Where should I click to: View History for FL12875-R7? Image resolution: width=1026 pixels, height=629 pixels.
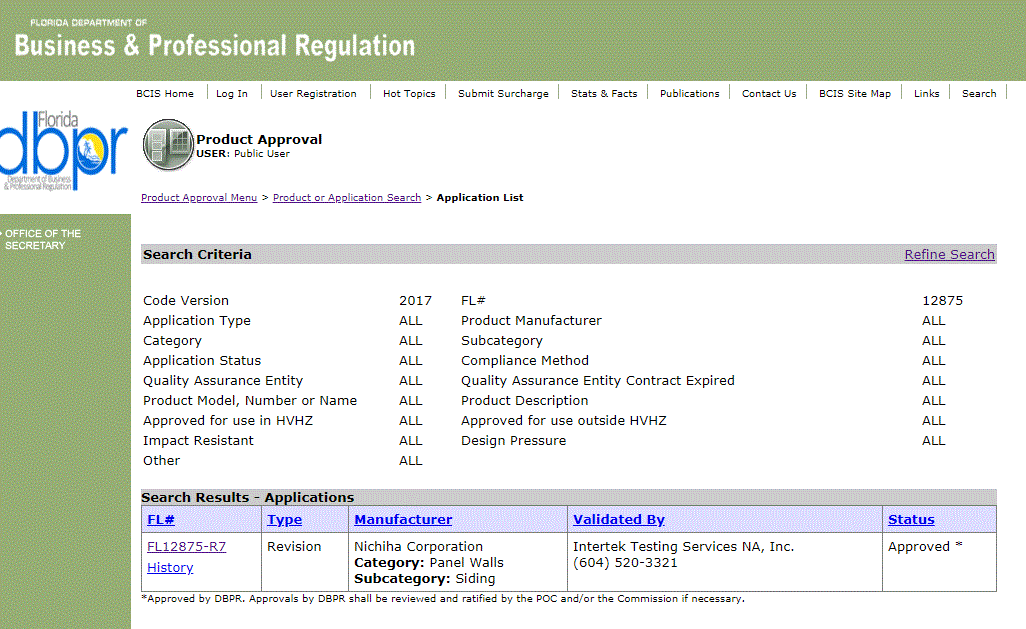170,567
